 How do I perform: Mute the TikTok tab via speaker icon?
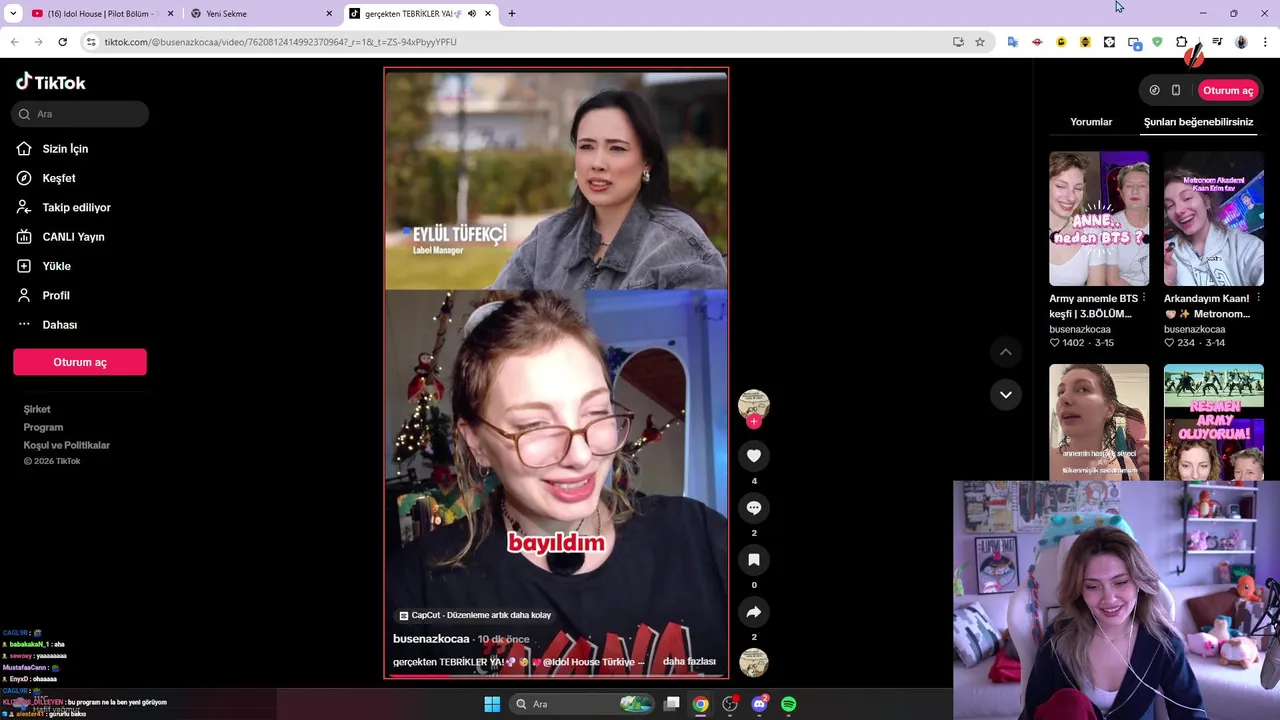(471, 14)
